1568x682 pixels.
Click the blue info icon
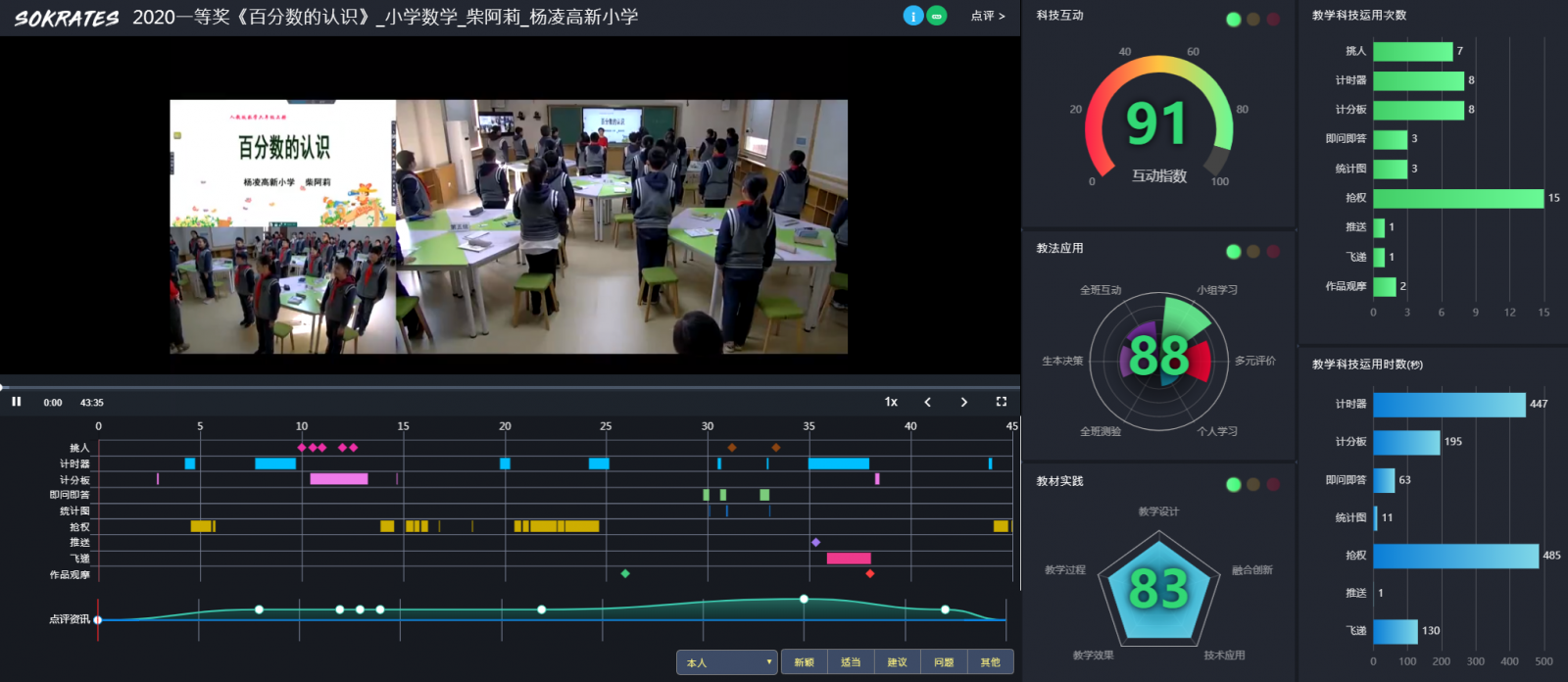(913, 16)
